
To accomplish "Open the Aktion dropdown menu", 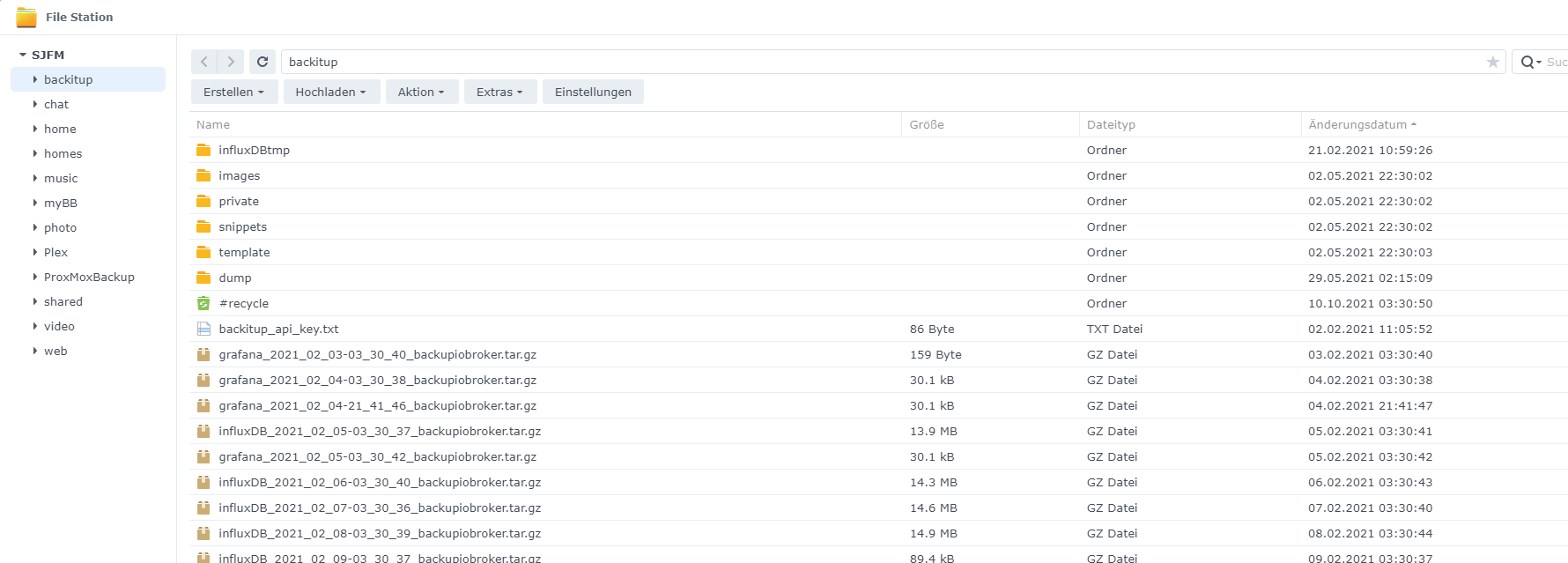I will coord(422,92).
